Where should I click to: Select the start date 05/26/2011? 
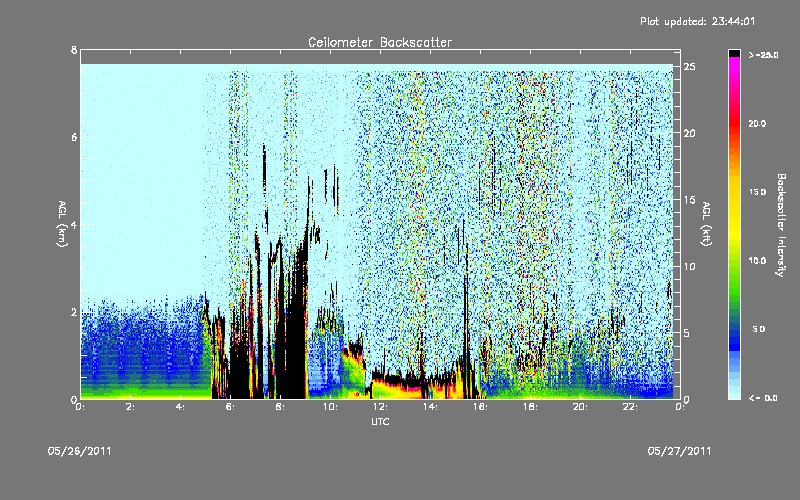80,451
